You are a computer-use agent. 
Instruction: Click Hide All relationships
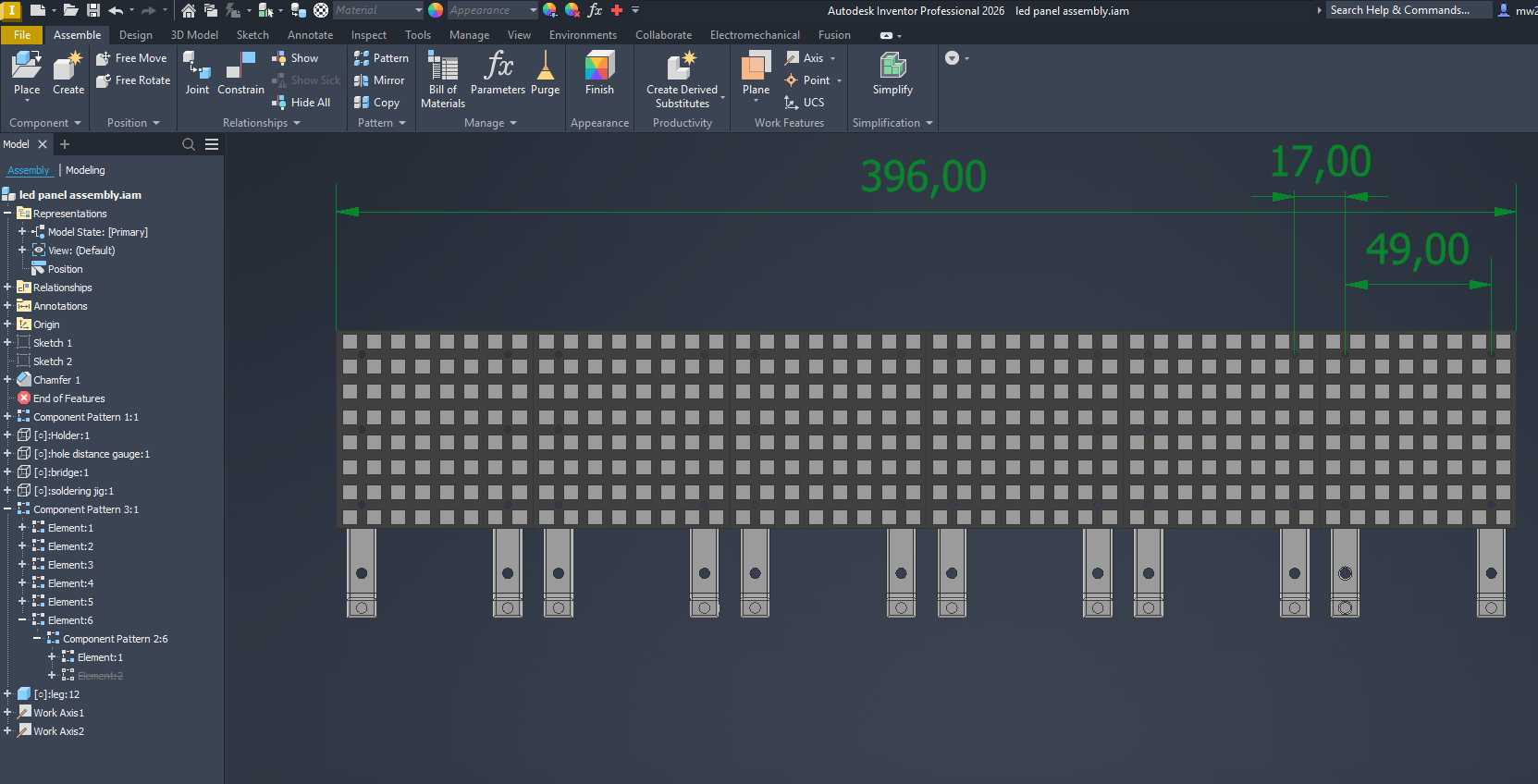[301, 103]
